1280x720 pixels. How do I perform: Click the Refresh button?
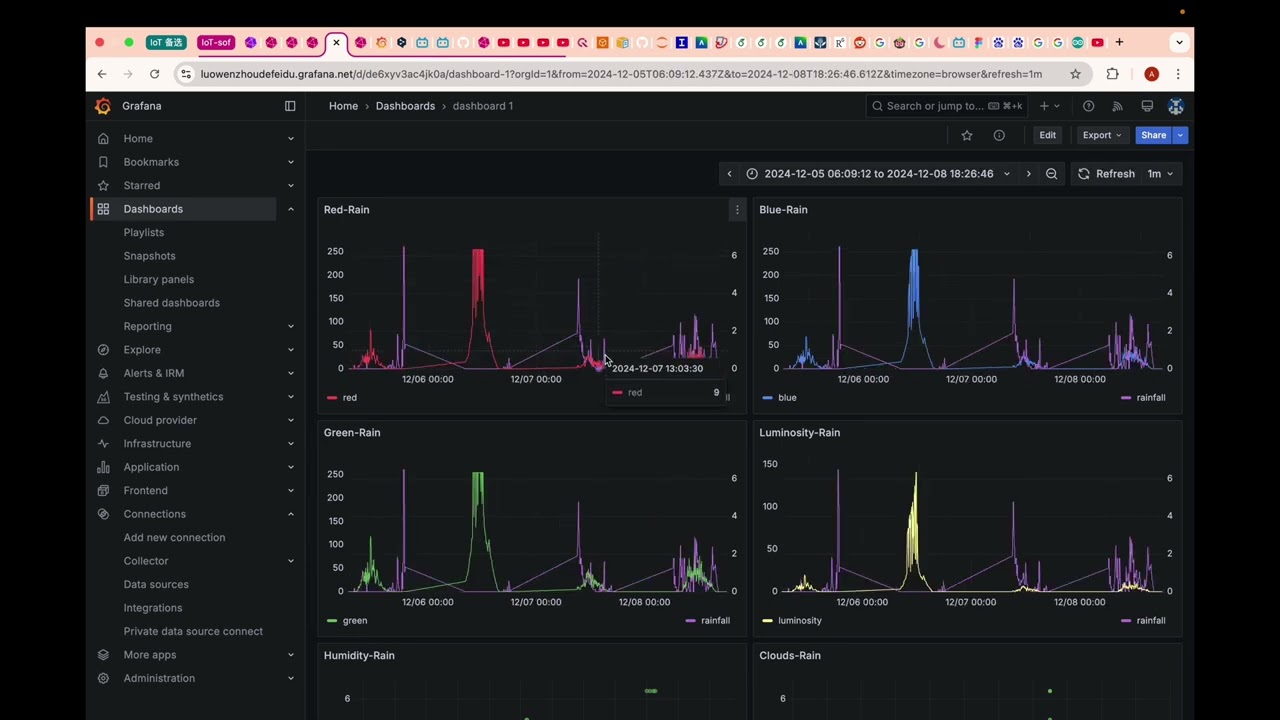(x=1106, y=174)
